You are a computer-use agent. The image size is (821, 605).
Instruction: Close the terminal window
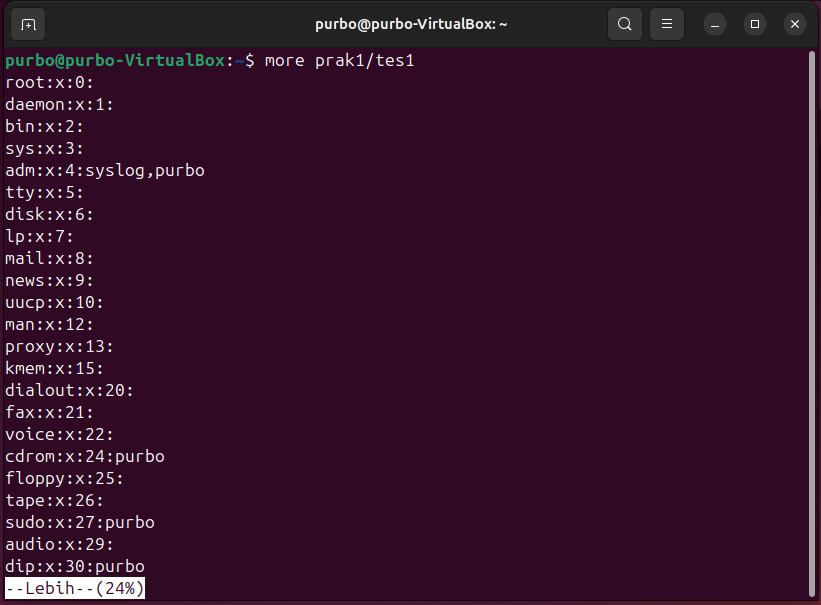(795, 24)
